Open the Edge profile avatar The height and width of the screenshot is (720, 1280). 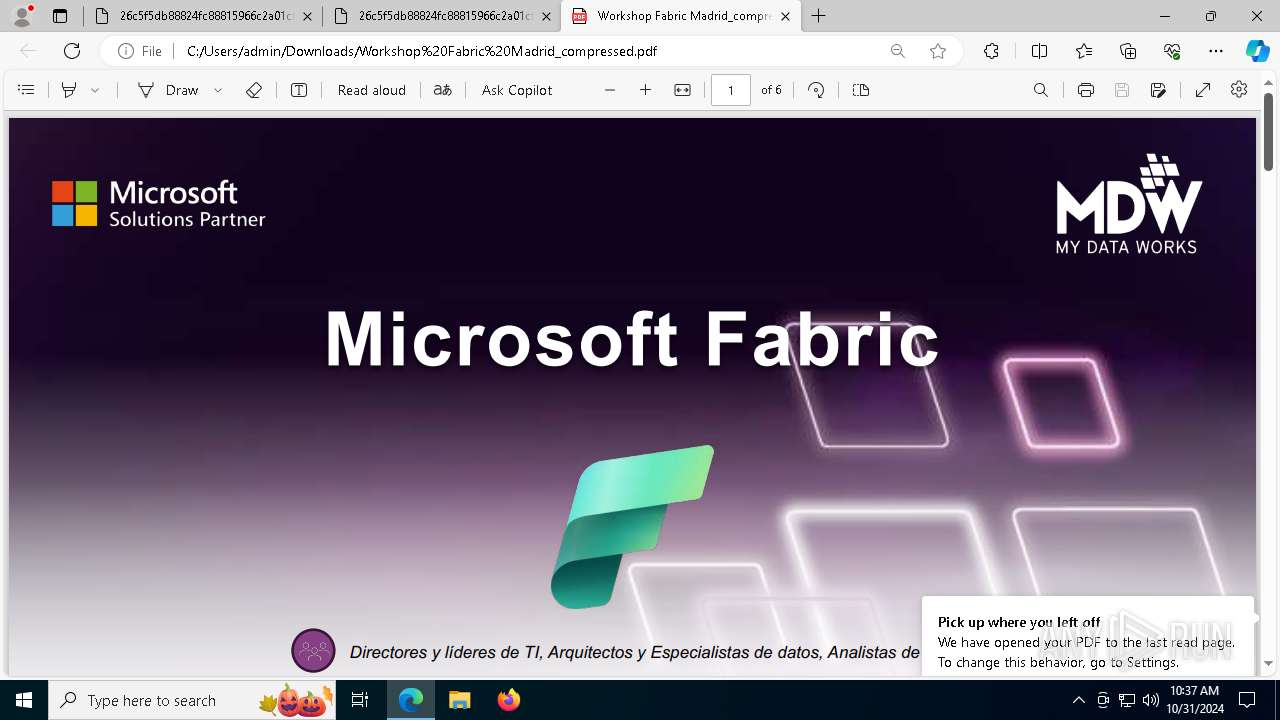(x=22, y=16)
